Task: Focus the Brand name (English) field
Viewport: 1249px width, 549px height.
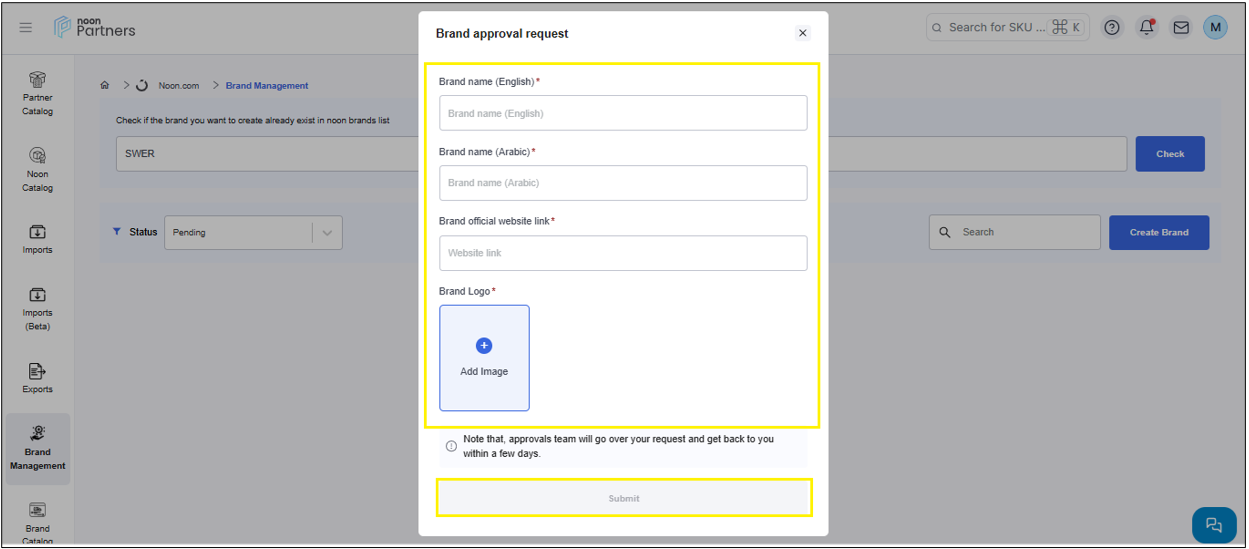Action: coord(622,113)
